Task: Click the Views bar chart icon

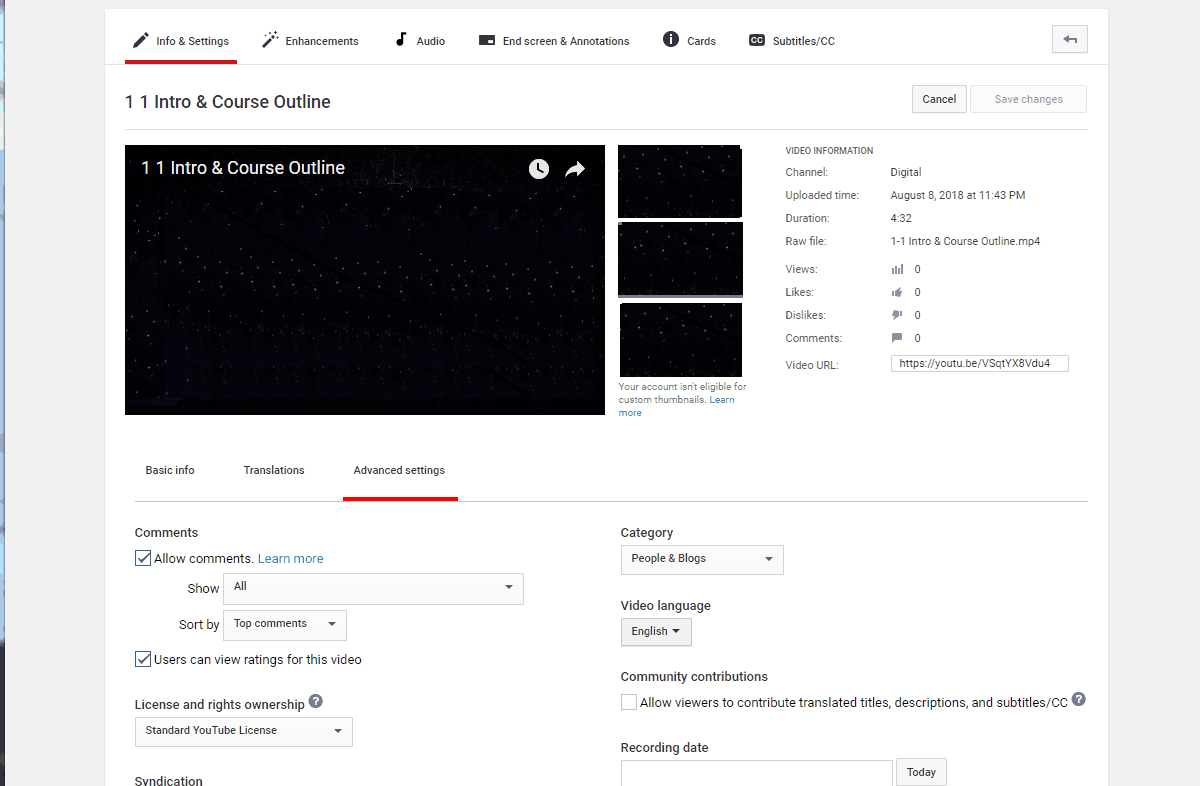Action: [897, 269]
